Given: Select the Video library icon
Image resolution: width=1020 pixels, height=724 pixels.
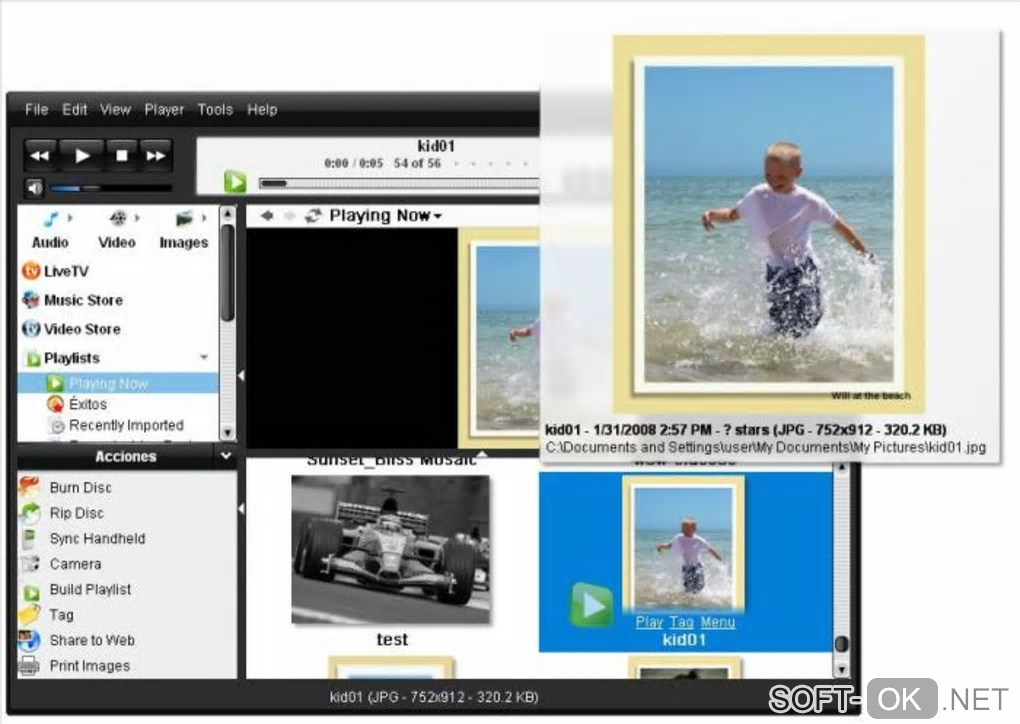Looking at the screenshot, I should point(118,219).
